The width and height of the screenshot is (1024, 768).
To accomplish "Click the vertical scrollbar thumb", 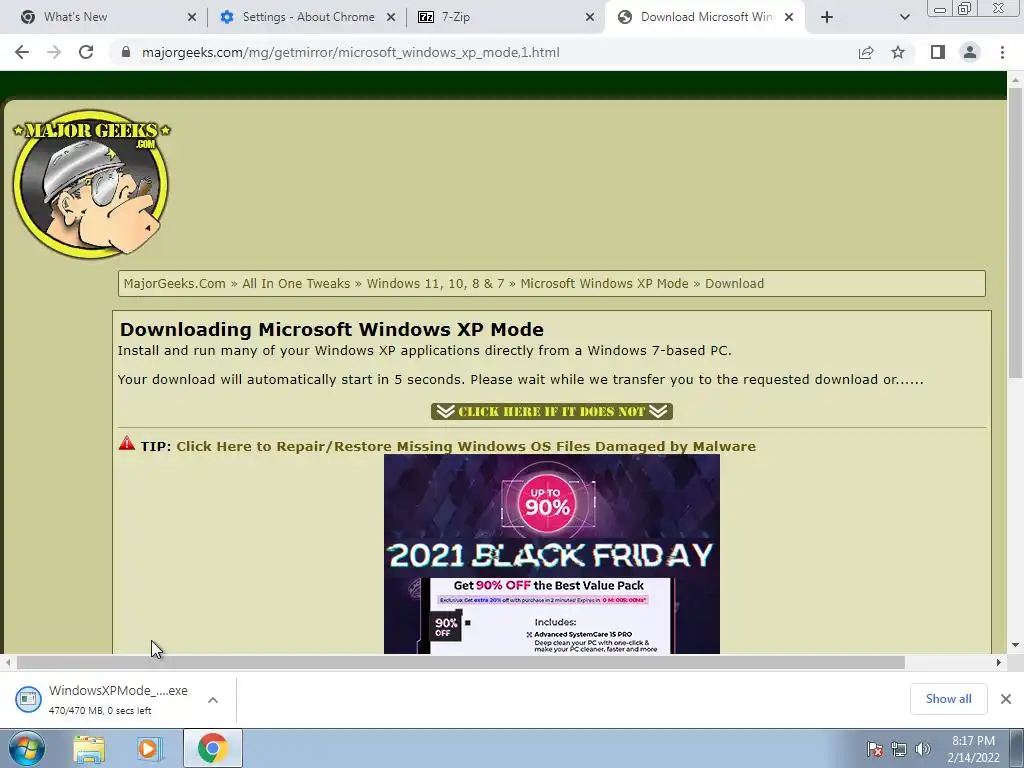I will point(1015,232).
